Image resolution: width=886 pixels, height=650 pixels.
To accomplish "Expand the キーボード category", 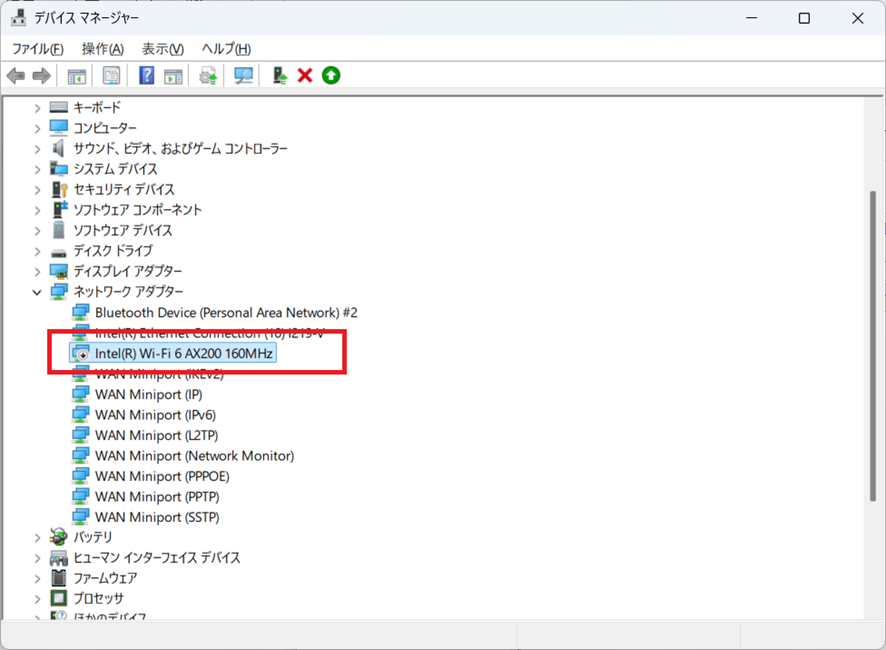I will (x=38, y=107).
